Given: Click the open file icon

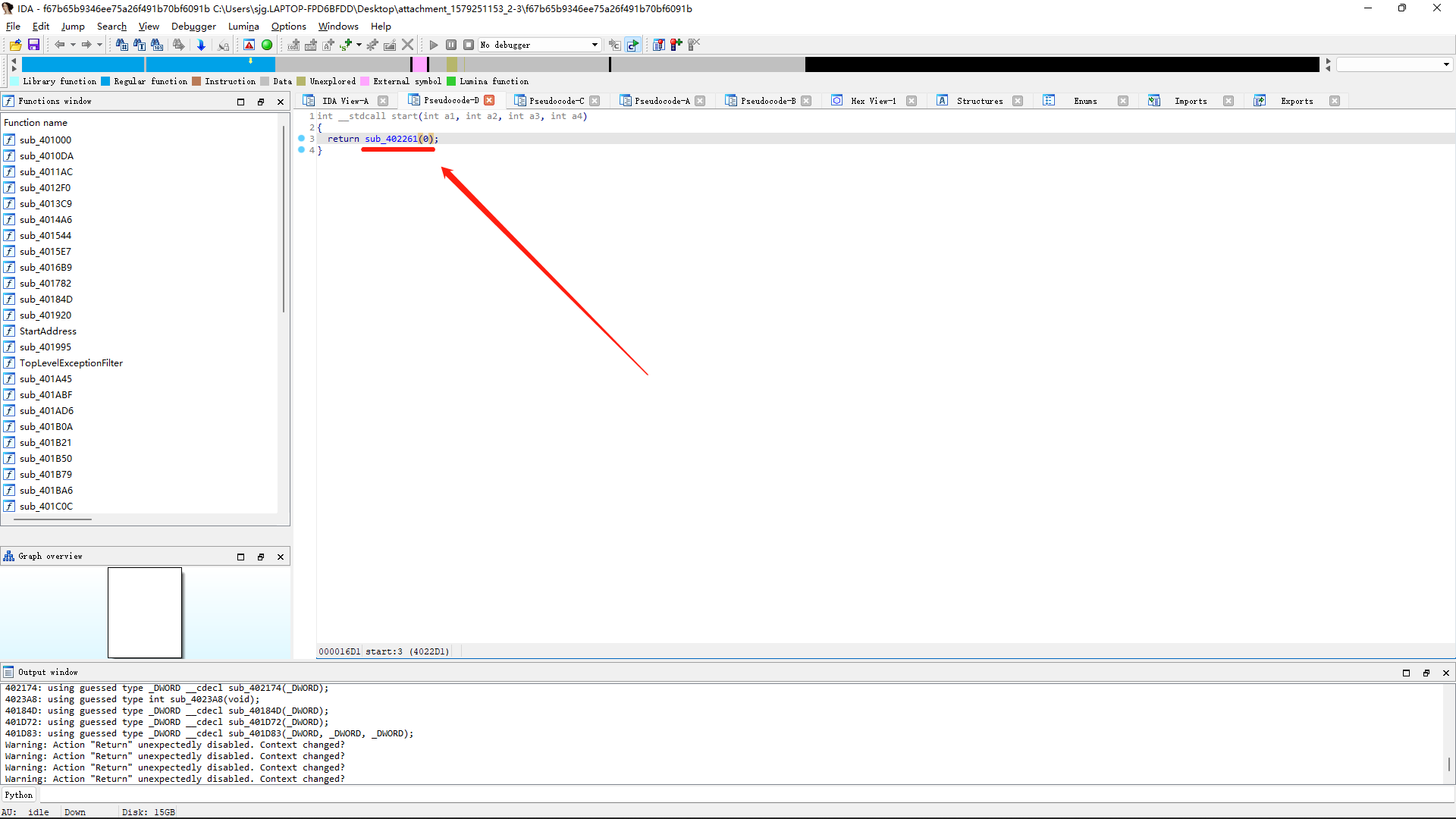Looking at the screenshot, I should pyautogui.click(x=15, y=45).
